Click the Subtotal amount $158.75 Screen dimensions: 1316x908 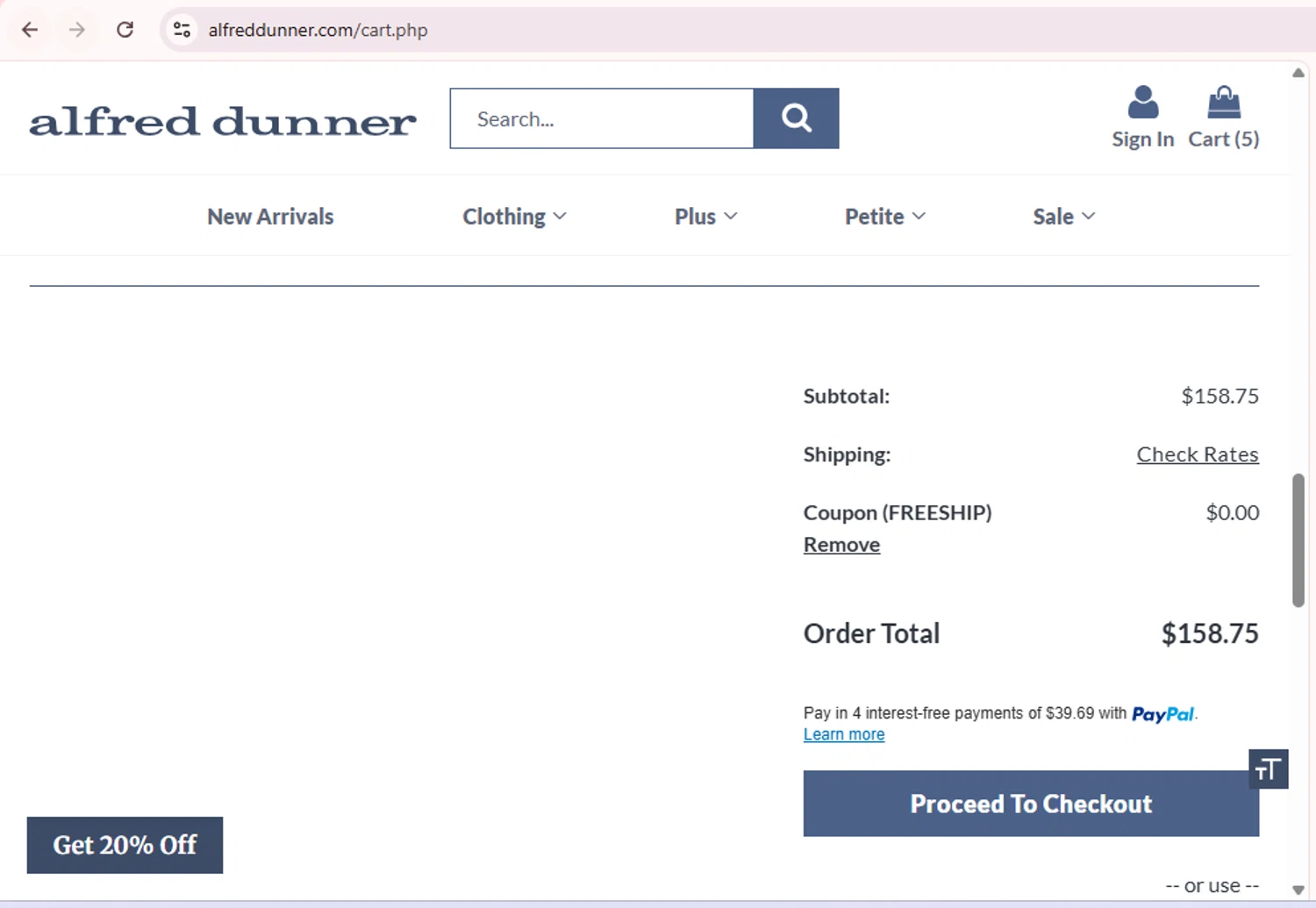(x=1219, y=396)
